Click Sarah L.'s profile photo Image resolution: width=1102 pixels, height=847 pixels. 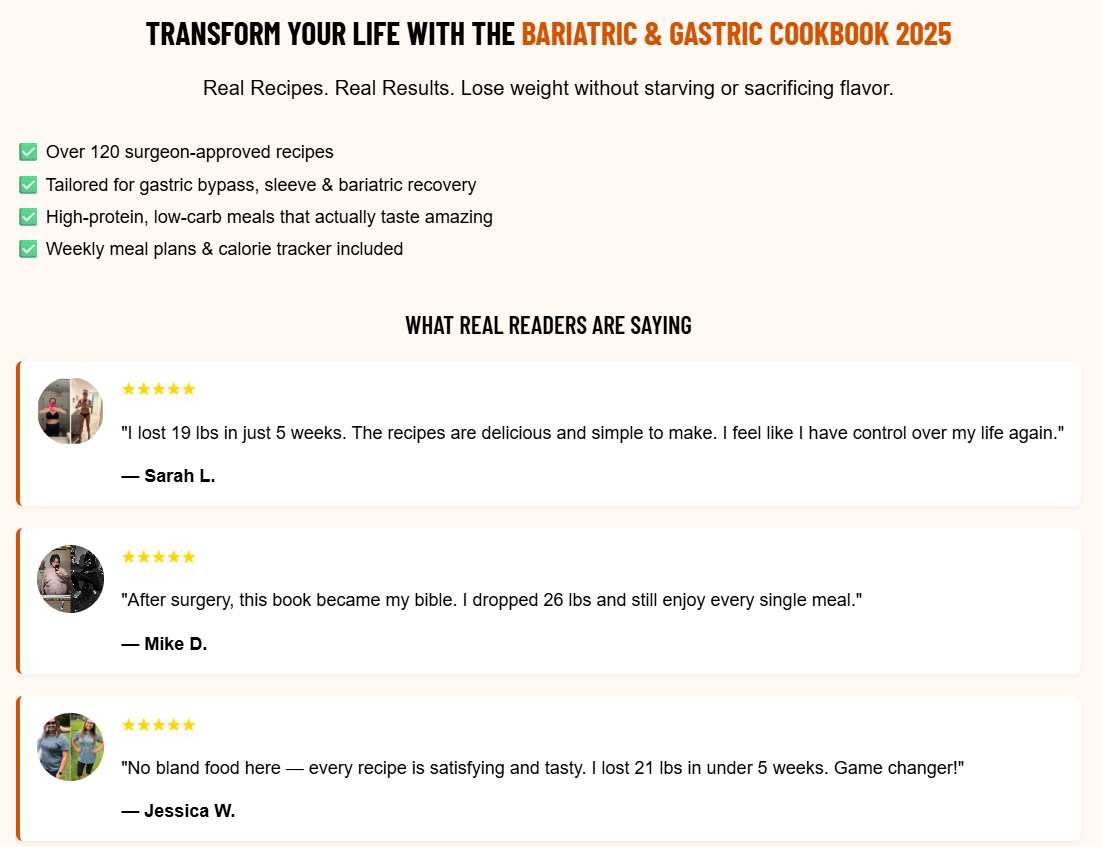[70, 411]
